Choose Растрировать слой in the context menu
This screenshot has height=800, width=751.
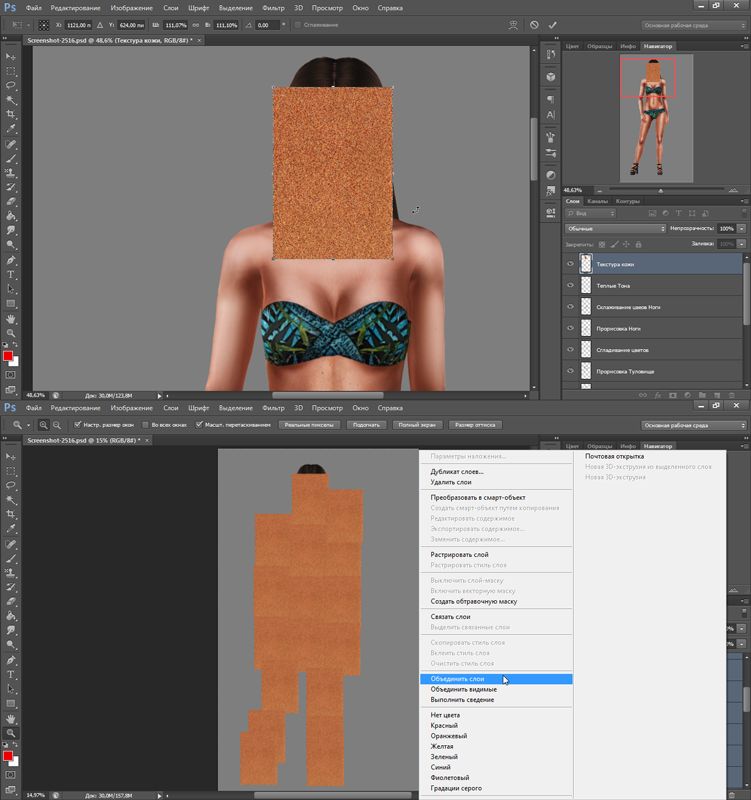click(459, 554)
